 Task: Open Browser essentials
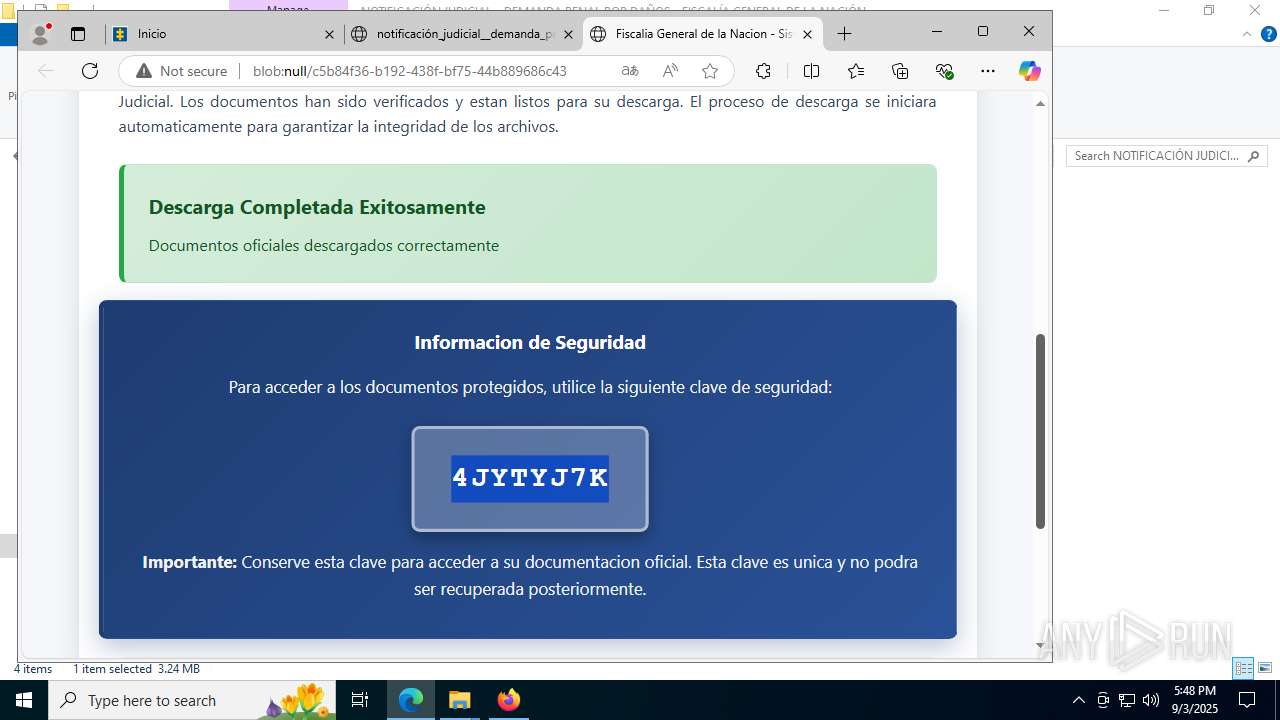(x=944, y=71)
